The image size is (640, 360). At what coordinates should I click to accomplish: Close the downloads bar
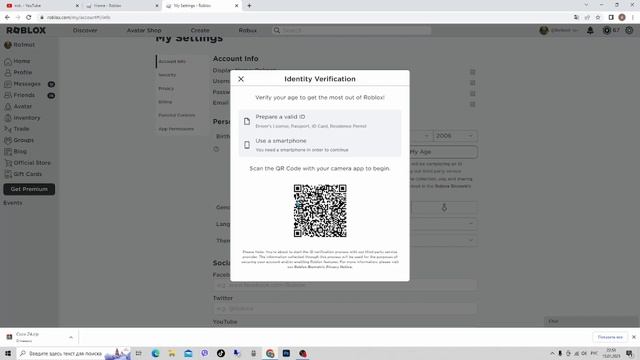click(633, 337)
